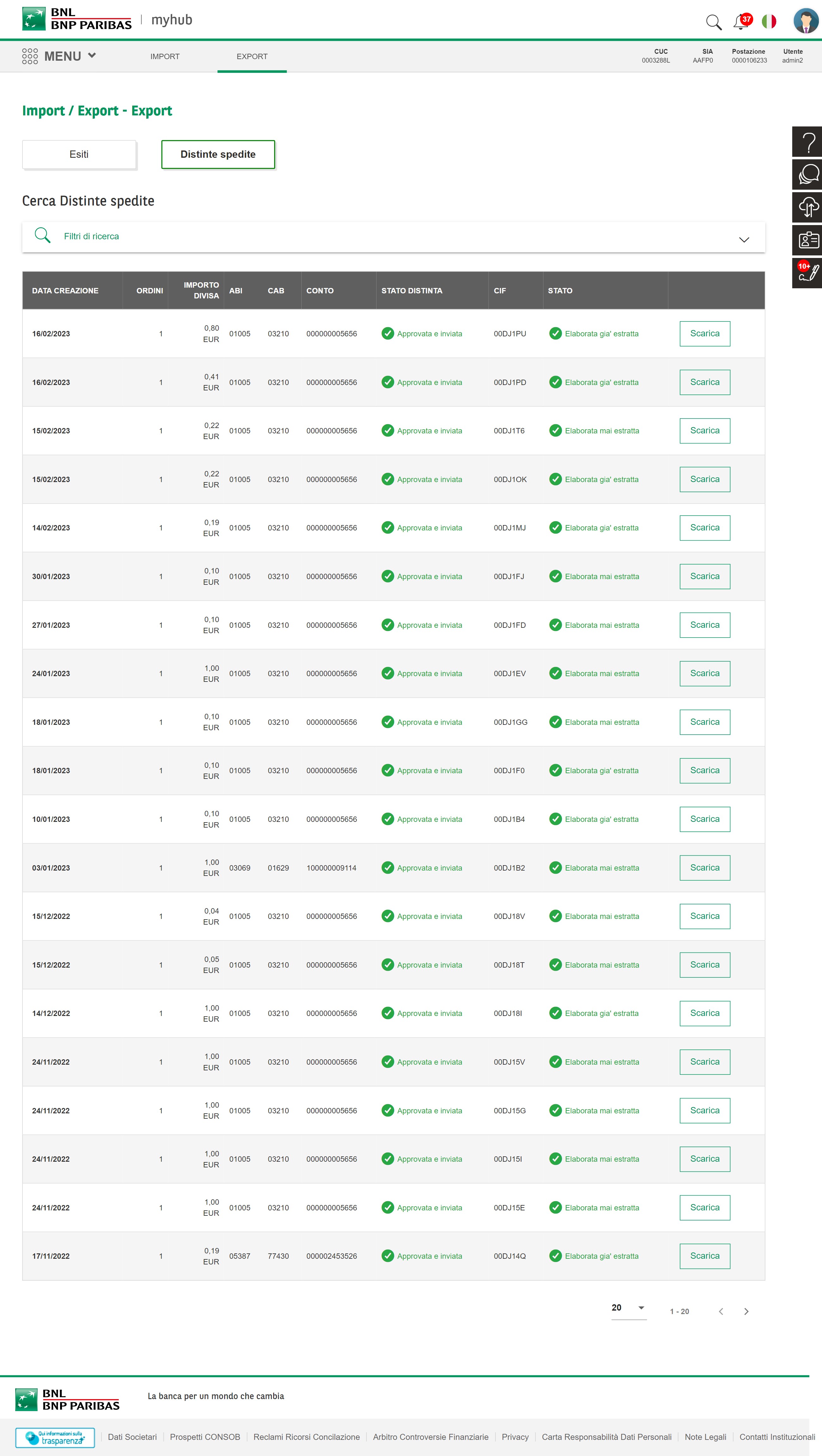This screenshot has height=1456, width=822.
Task: Expand Filtri di ricerca chevron
Action: 744,240
